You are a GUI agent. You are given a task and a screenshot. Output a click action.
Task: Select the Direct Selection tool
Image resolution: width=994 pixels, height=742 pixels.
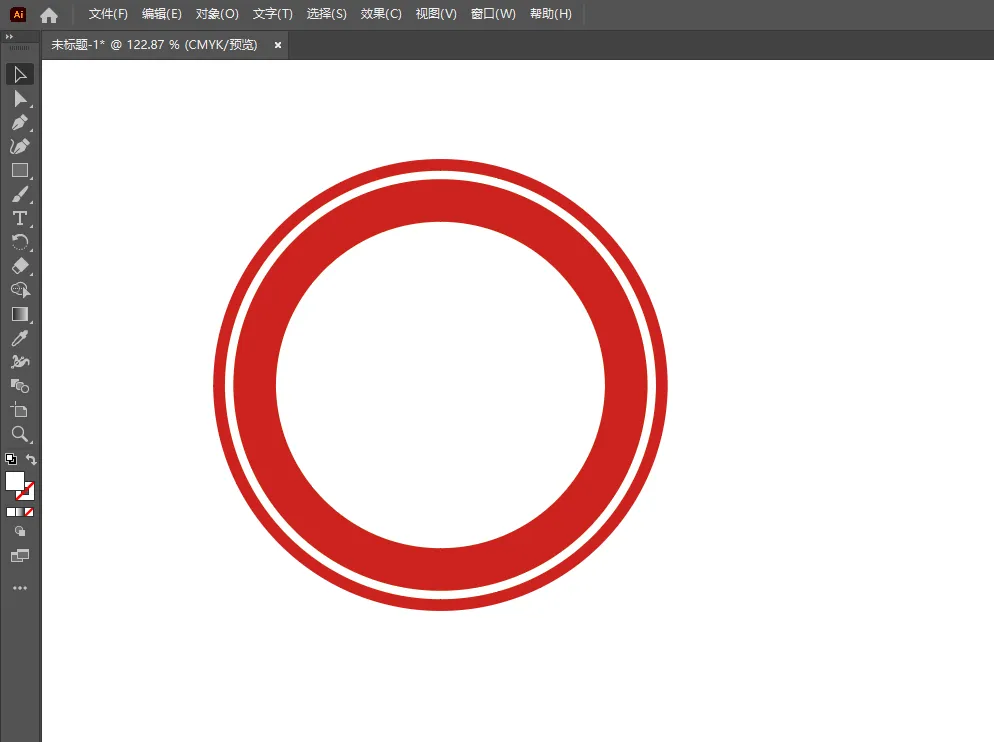tap(20, 98)
